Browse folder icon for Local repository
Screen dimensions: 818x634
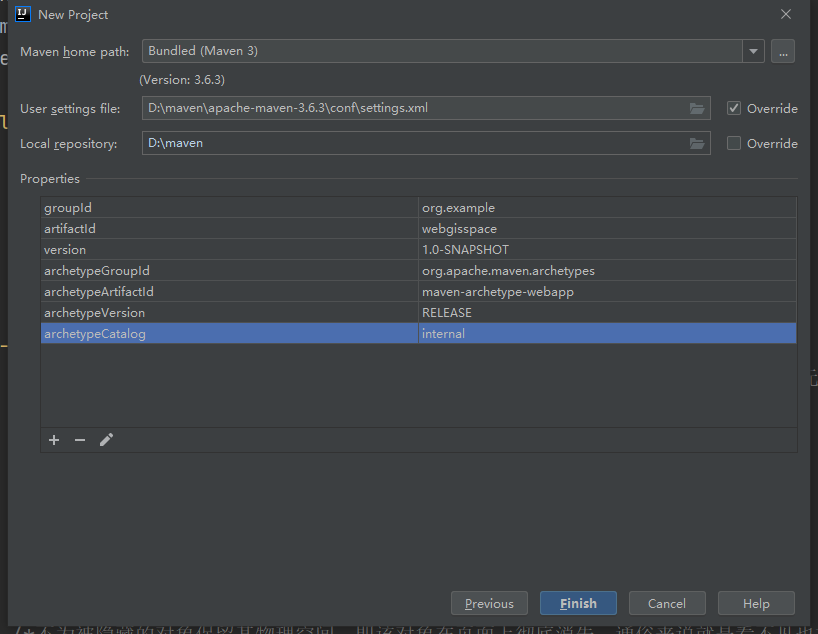[697, 143]
